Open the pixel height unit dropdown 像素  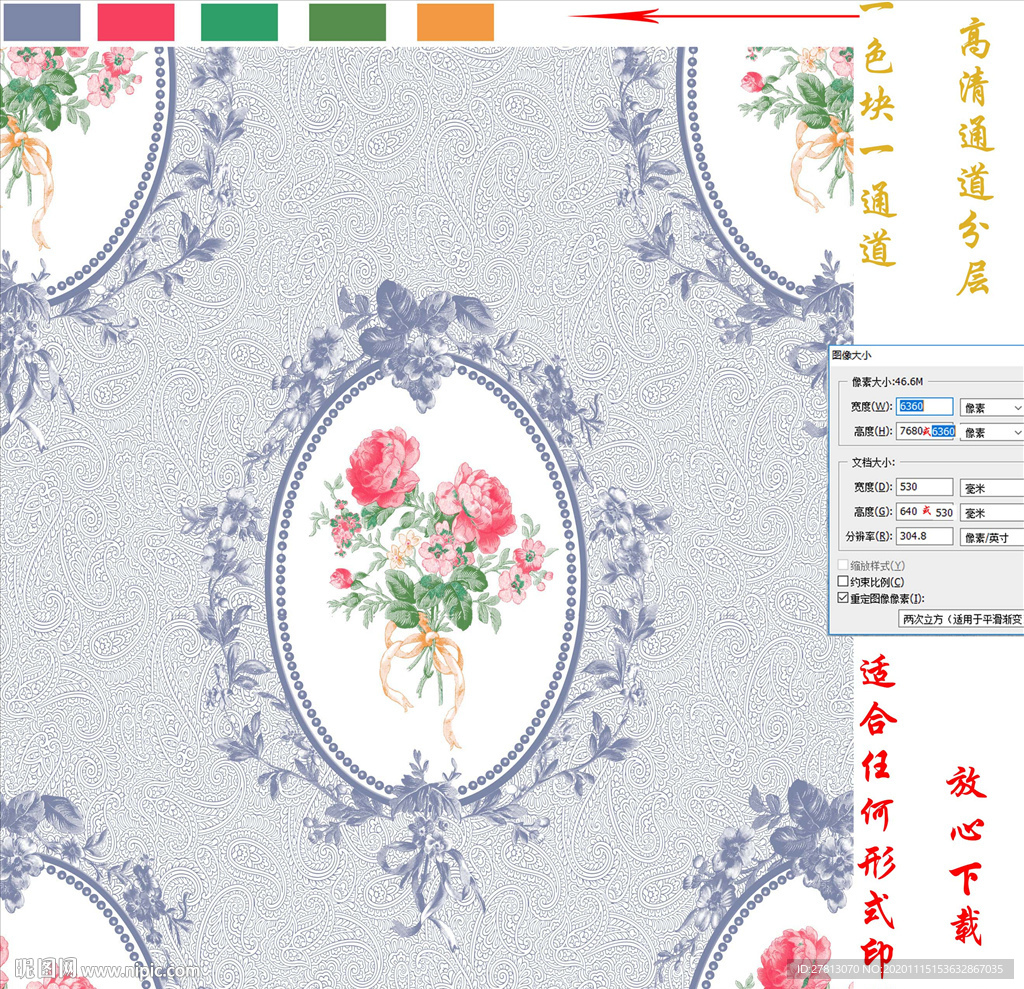(x=991, y=432)
